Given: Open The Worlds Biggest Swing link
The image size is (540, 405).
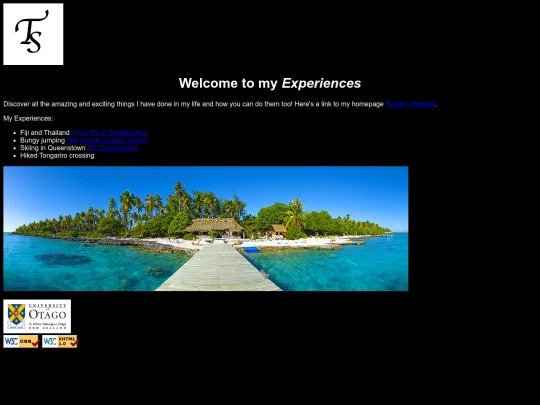Looking at the screenshot, I should (x=107, y=140).
